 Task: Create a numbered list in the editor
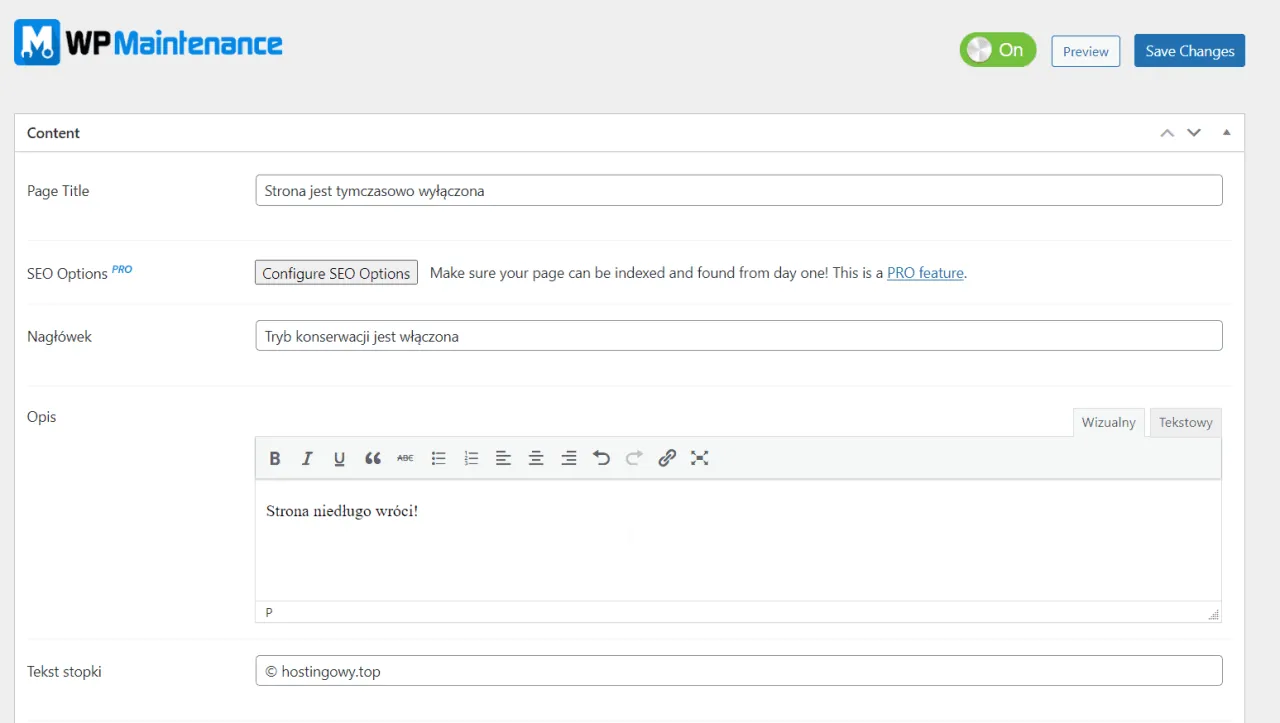pos(471,458)
